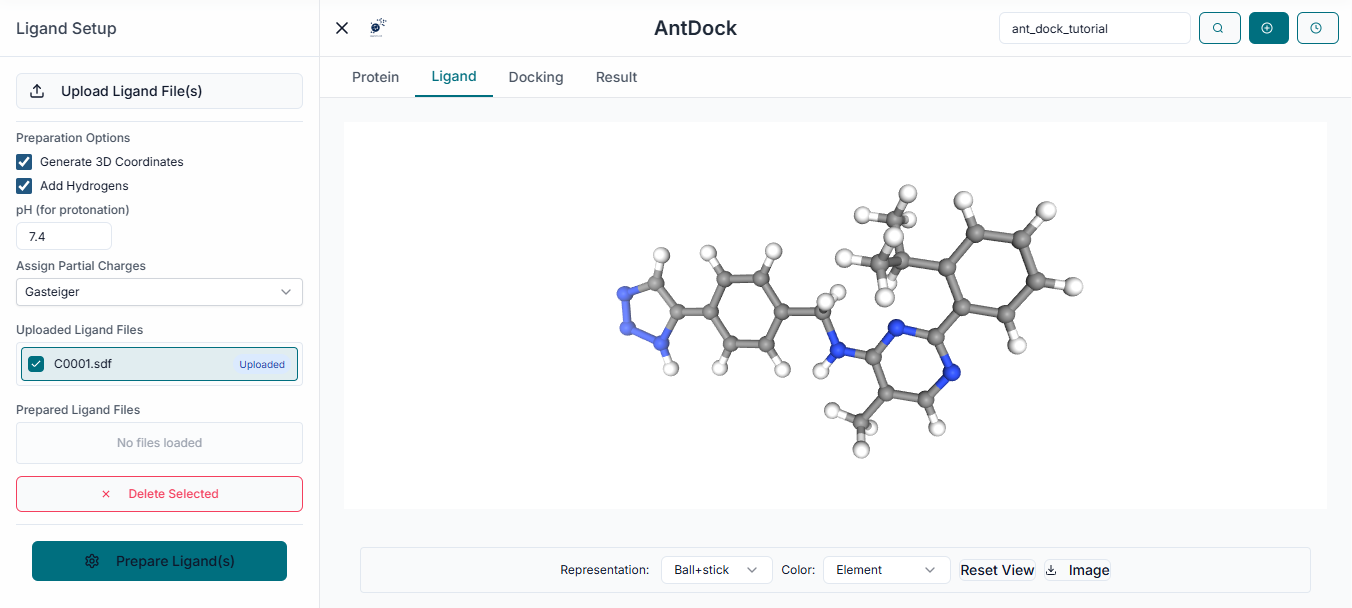Disable Generate 3D Coordinates

tap(23, 161)
